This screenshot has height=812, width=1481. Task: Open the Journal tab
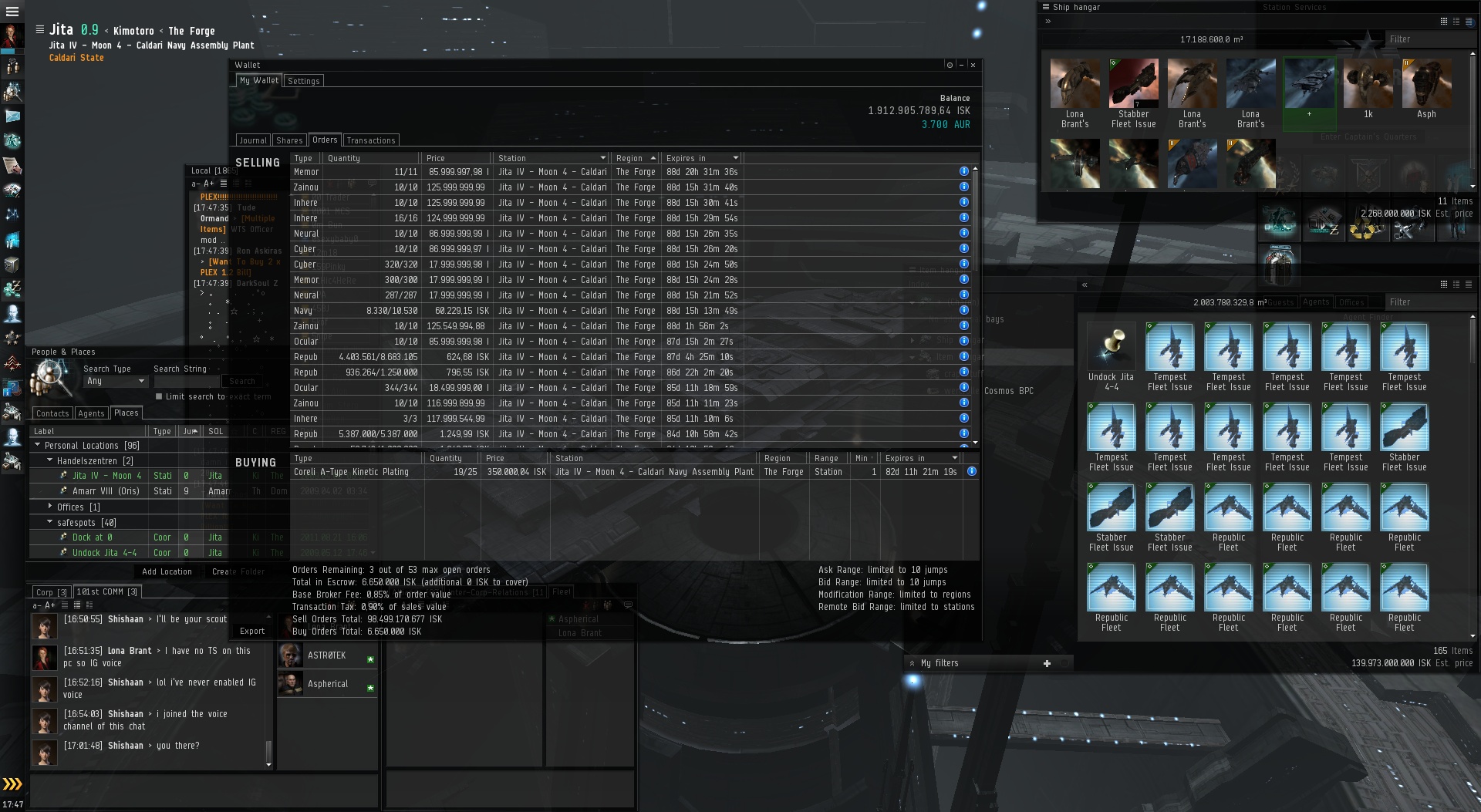coord(253,140)
